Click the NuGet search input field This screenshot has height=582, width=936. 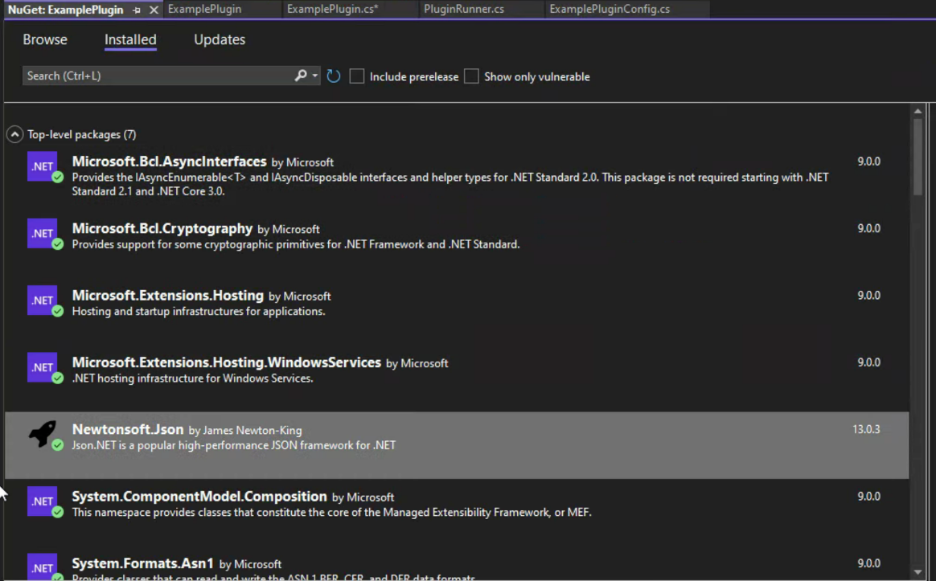click(158, 76)
